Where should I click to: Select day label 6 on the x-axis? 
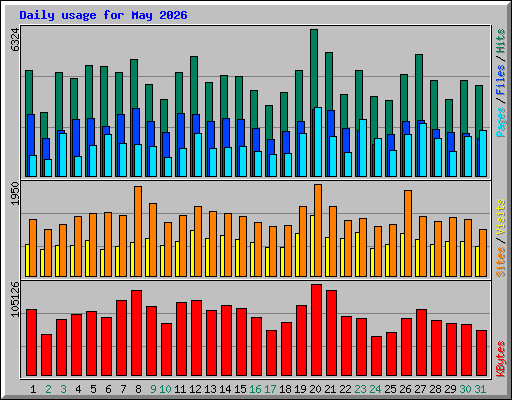pyautogui.click(x=108, y=389)
